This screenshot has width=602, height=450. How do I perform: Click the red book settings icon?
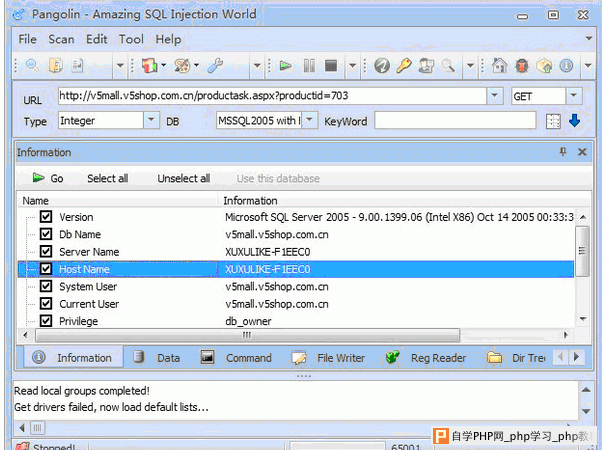(x=149, y=66)
